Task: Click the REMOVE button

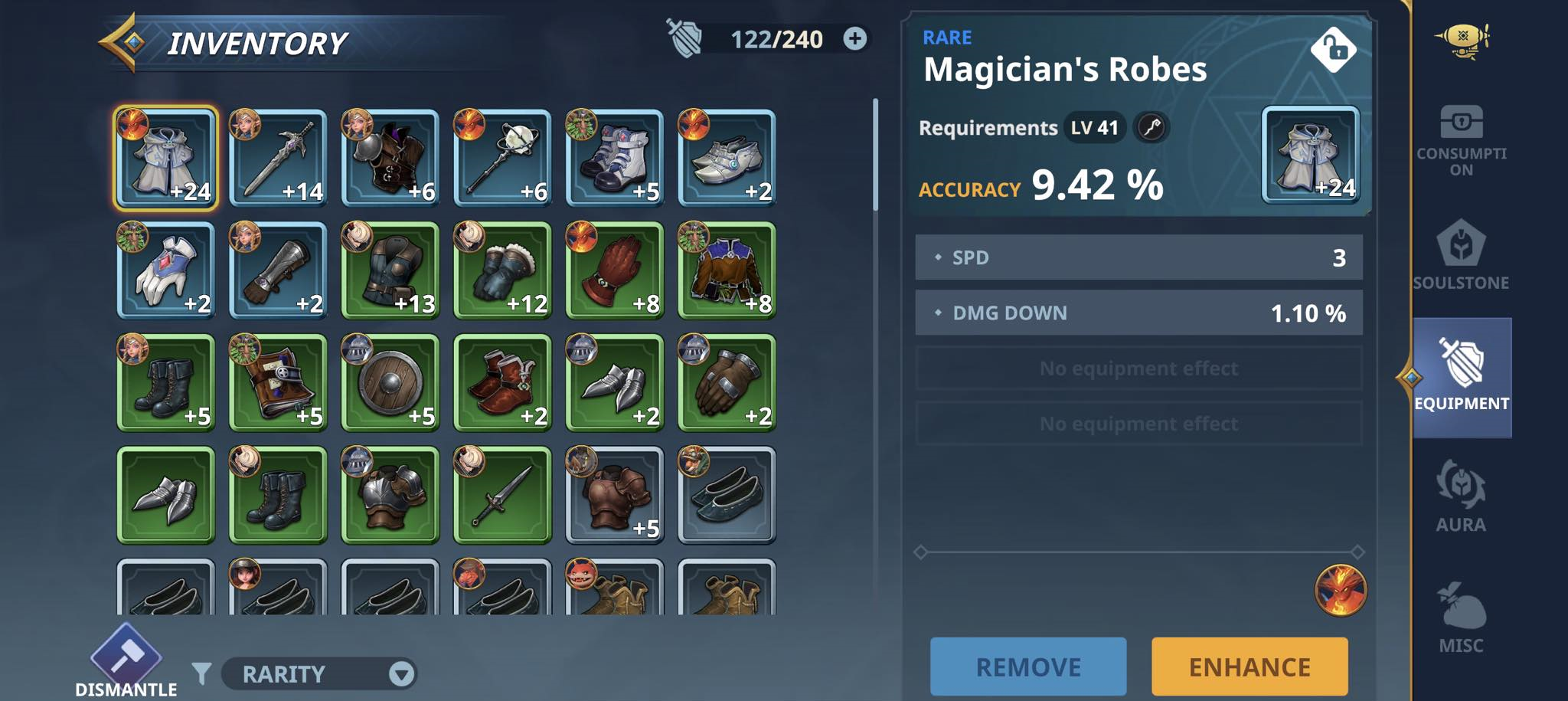Action: pos(1028,667)
